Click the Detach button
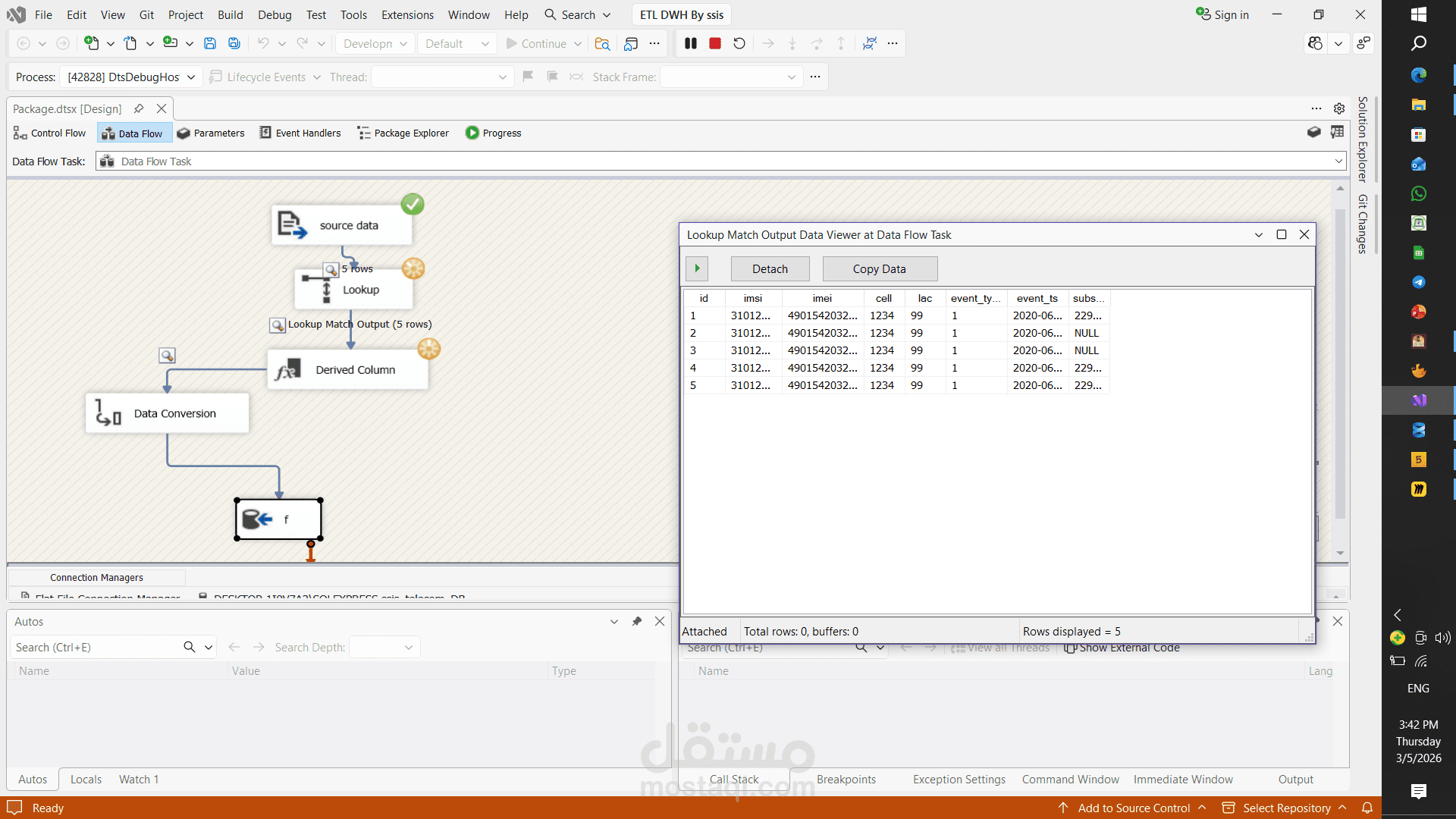Screen dimensions: 1456x819 tap(770, 269)
